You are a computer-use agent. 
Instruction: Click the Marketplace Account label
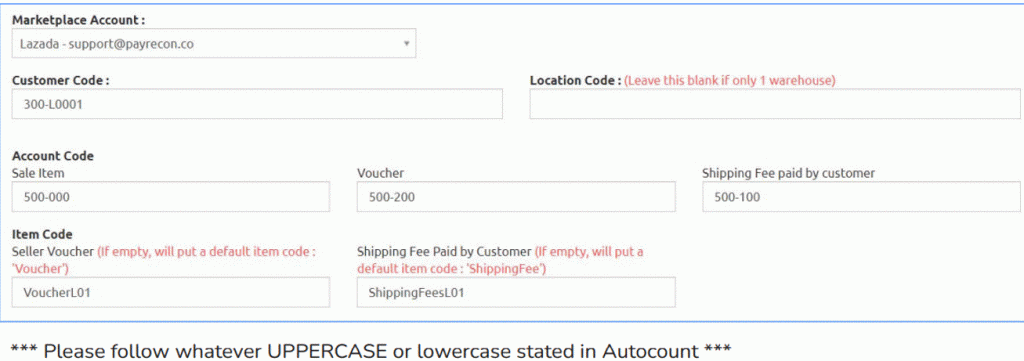78,20
